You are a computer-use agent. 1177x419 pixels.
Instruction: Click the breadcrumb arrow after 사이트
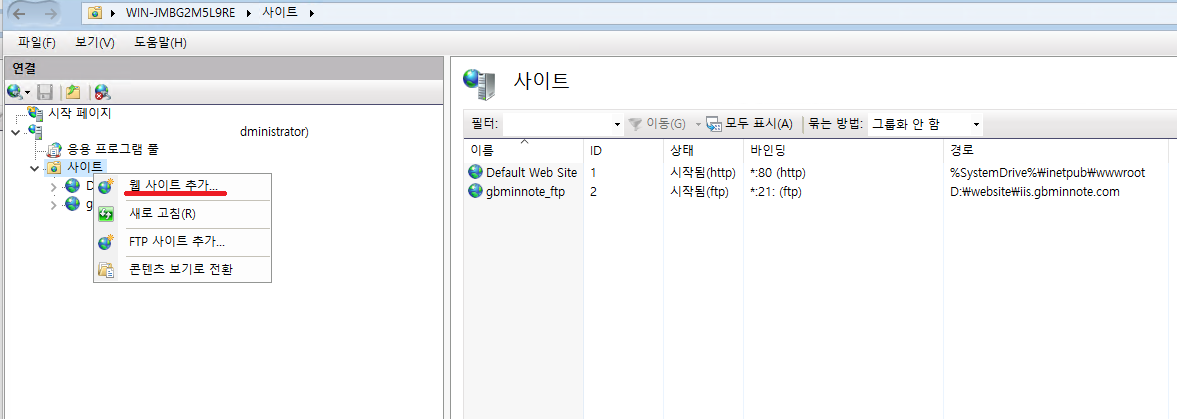312,14
